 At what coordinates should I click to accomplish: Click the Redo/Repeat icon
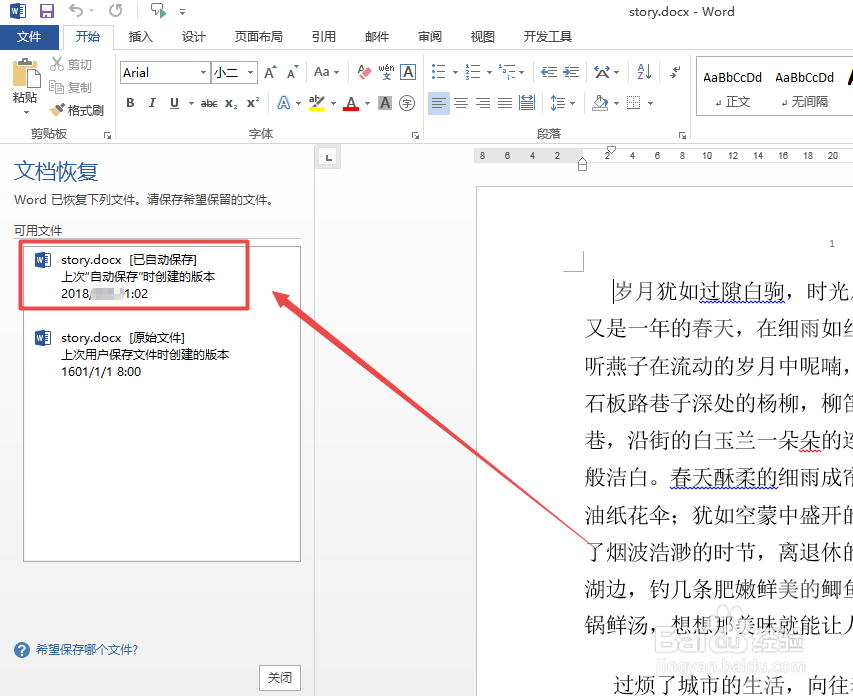pos(115,11)
